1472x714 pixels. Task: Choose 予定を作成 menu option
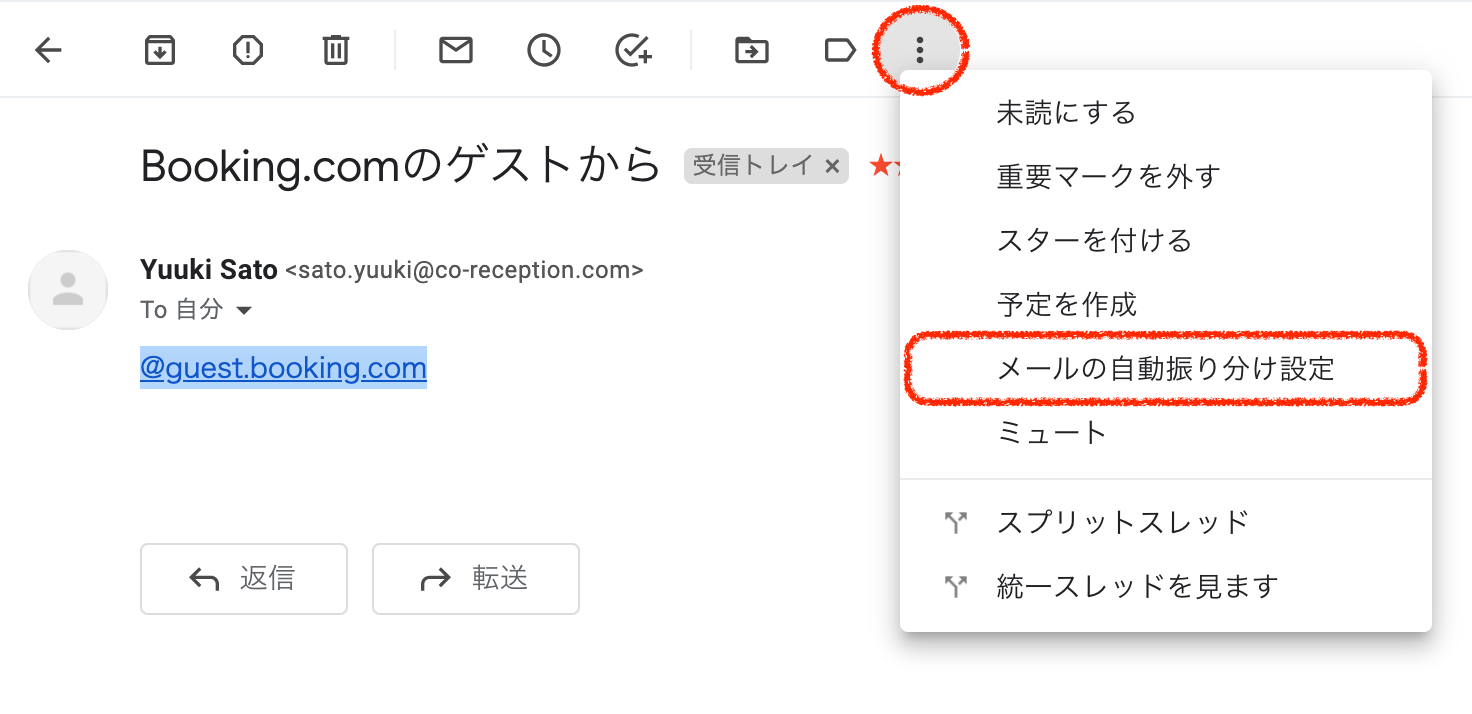coord(1066,305)
